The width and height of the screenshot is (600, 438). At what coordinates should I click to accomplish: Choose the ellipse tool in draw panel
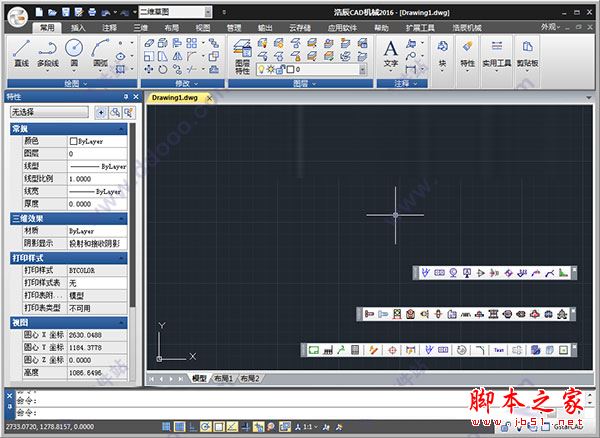(121, 56)
